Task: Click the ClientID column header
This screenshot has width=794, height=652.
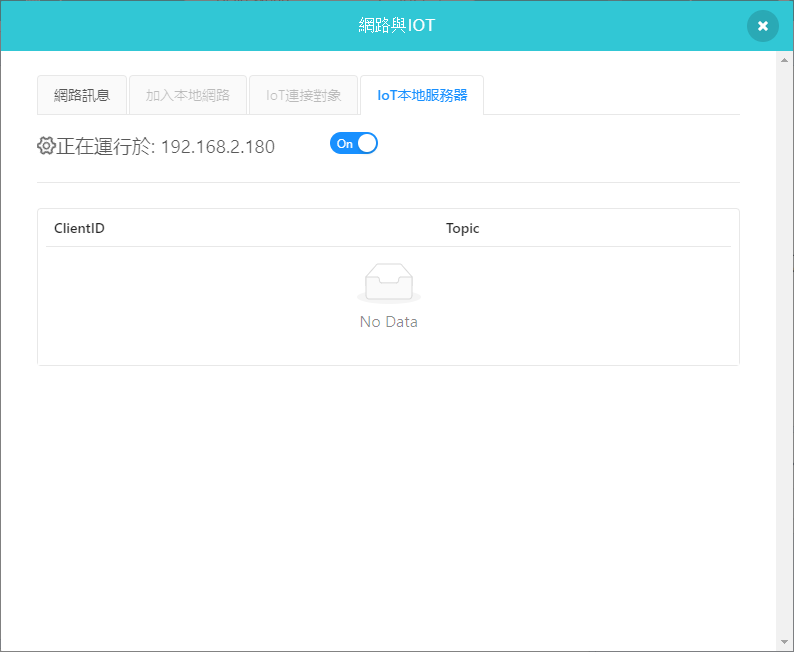Action: point(79,228)
